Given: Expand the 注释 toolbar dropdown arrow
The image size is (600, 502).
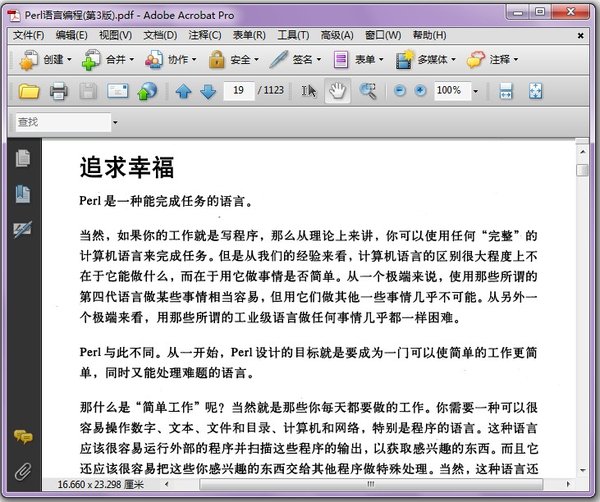Looking at the screenshot, I should point(516,60).
